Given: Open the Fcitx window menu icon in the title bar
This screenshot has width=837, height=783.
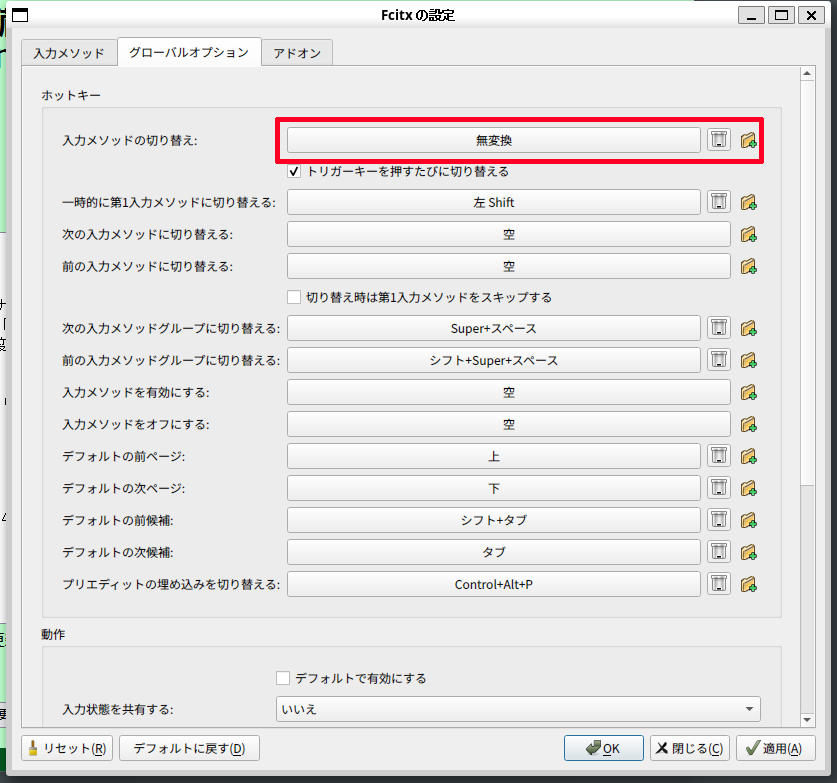Looking at the screenshot, I should tap(20, 15).
